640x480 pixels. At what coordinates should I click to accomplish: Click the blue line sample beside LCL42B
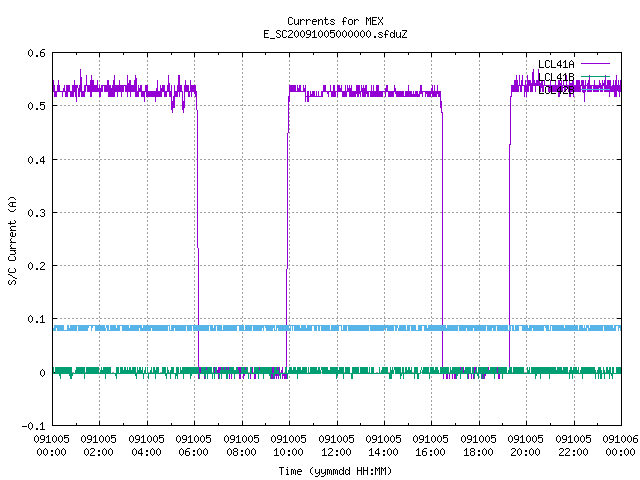(x=595, y=89)
